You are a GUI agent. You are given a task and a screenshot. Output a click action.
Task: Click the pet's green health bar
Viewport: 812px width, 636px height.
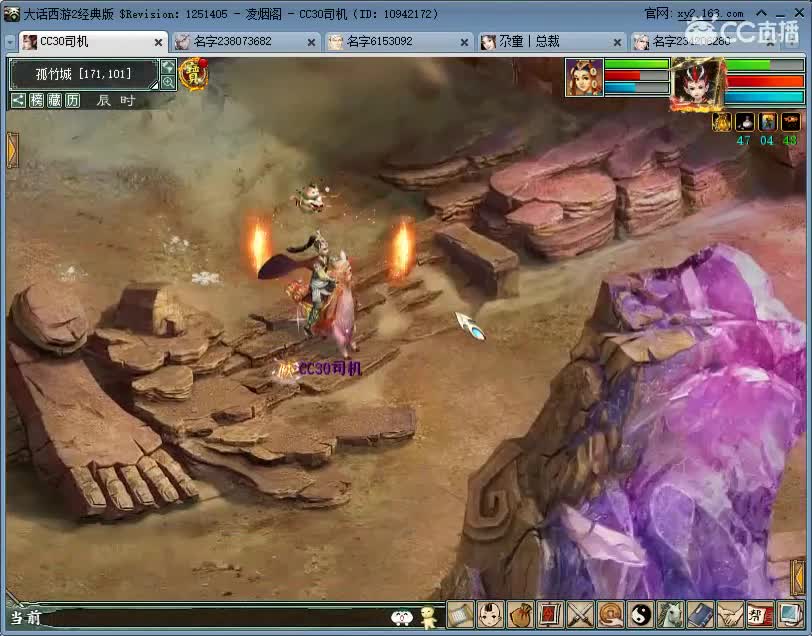click(637, 64)
